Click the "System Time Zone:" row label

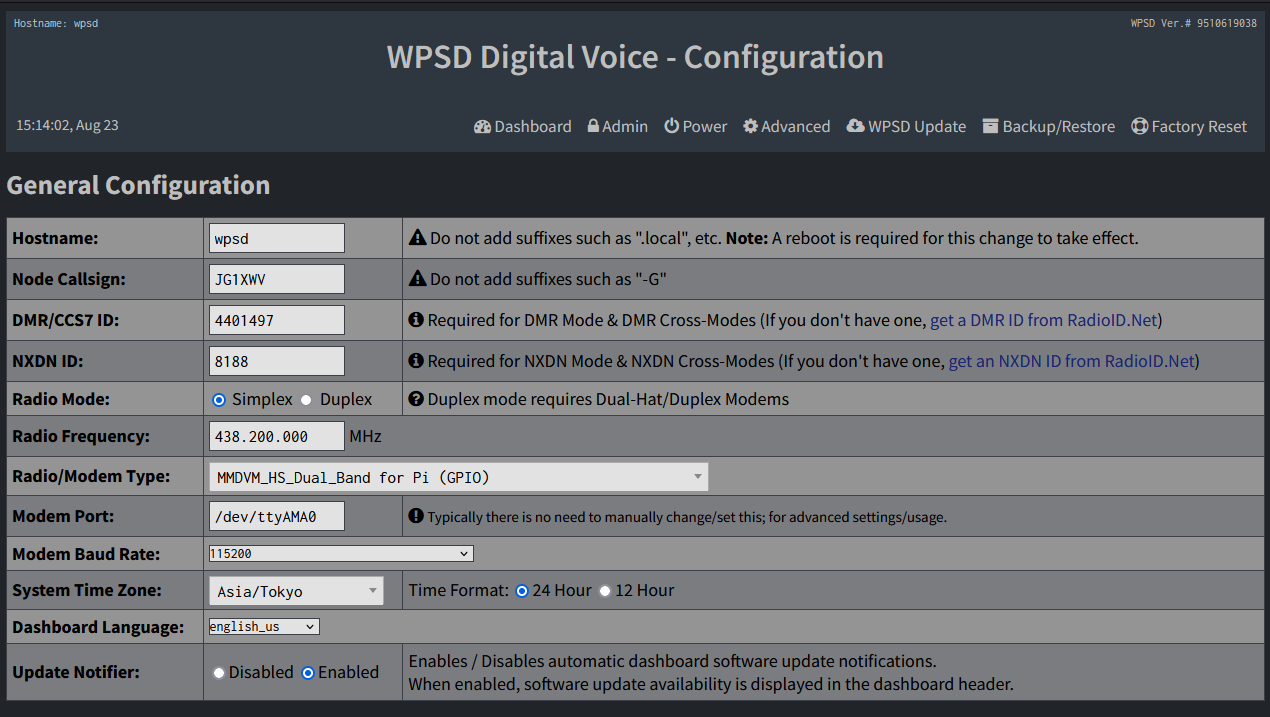click(x=87, y=591)
